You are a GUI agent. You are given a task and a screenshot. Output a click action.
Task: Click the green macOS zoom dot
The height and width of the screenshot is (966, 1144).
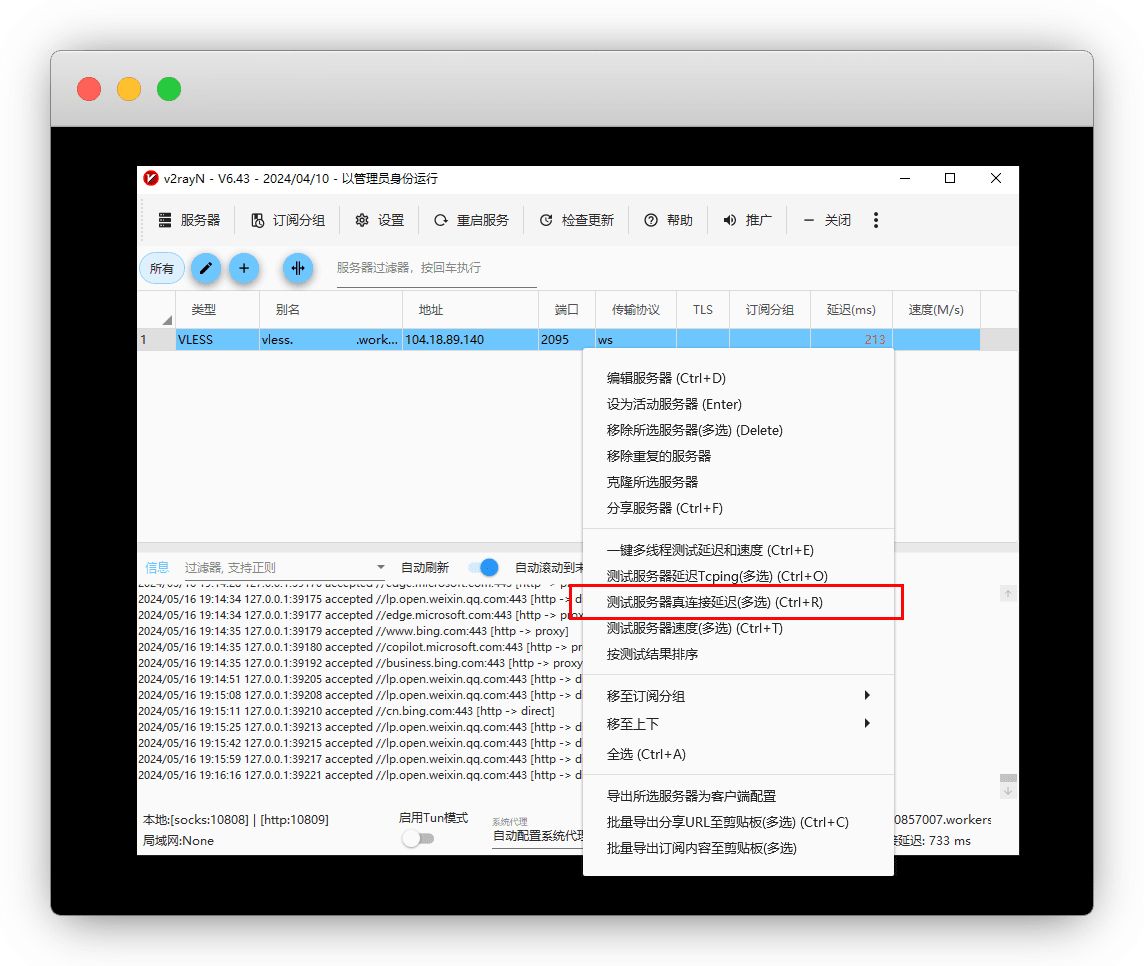coord(169,89)
